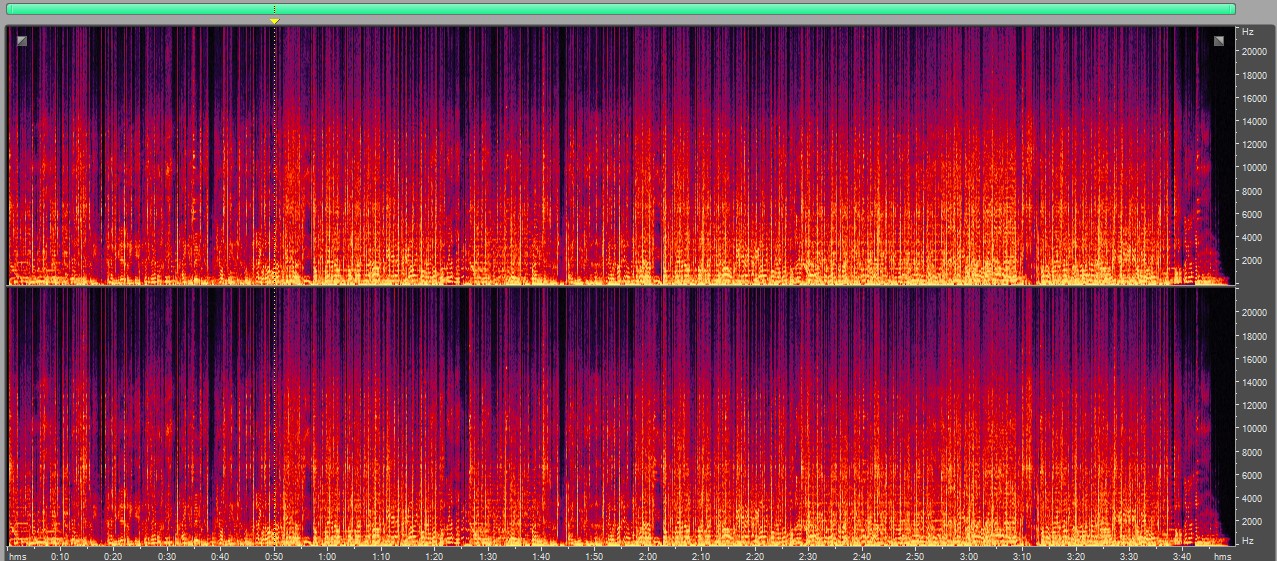Click the left 'hms' label on time ruler

16,556
